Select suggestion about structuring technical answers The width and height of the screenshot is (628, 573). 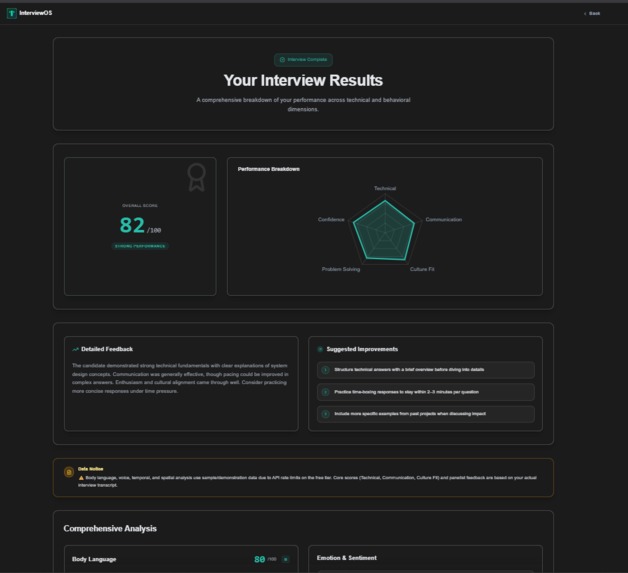coord(426,370)
